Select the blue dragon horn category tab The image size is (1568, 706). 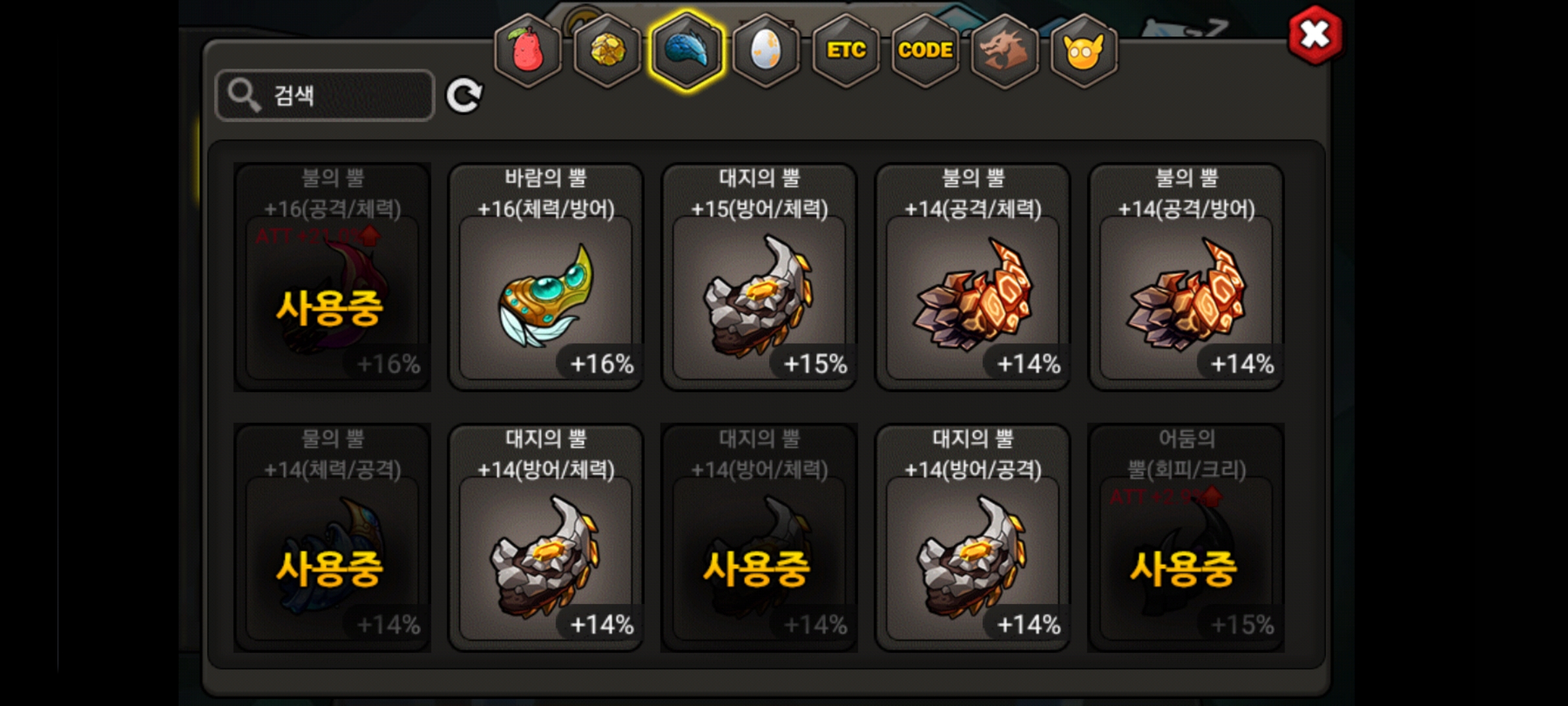(x=687, y=51)
